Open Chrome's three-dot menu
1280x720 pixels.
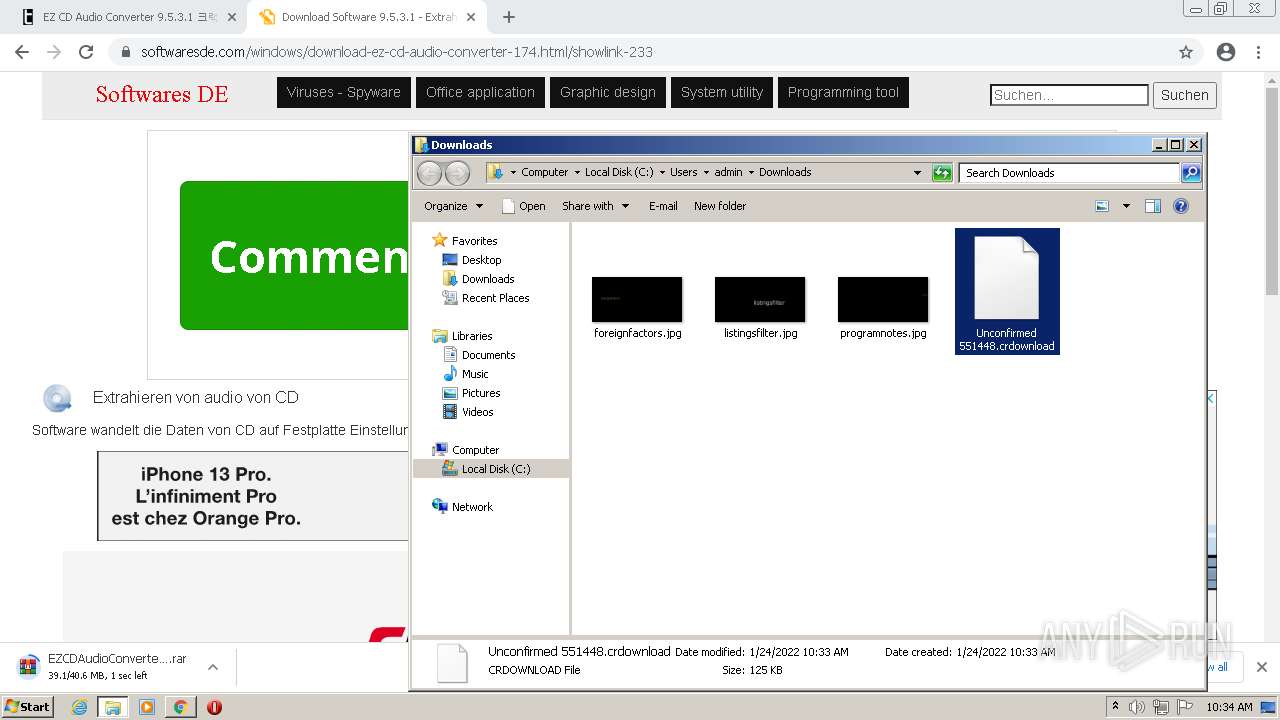[1259, 52]
